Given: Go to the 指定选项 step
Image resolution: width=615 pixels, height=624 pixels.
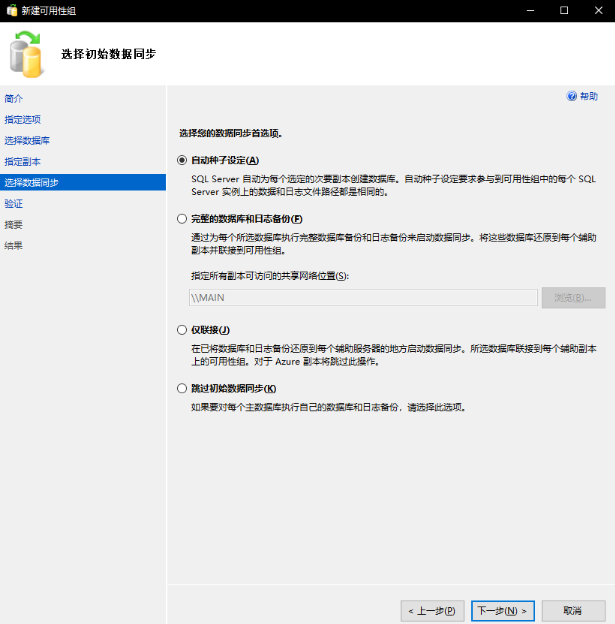Looking at the screenshot, I should [22, 119].
